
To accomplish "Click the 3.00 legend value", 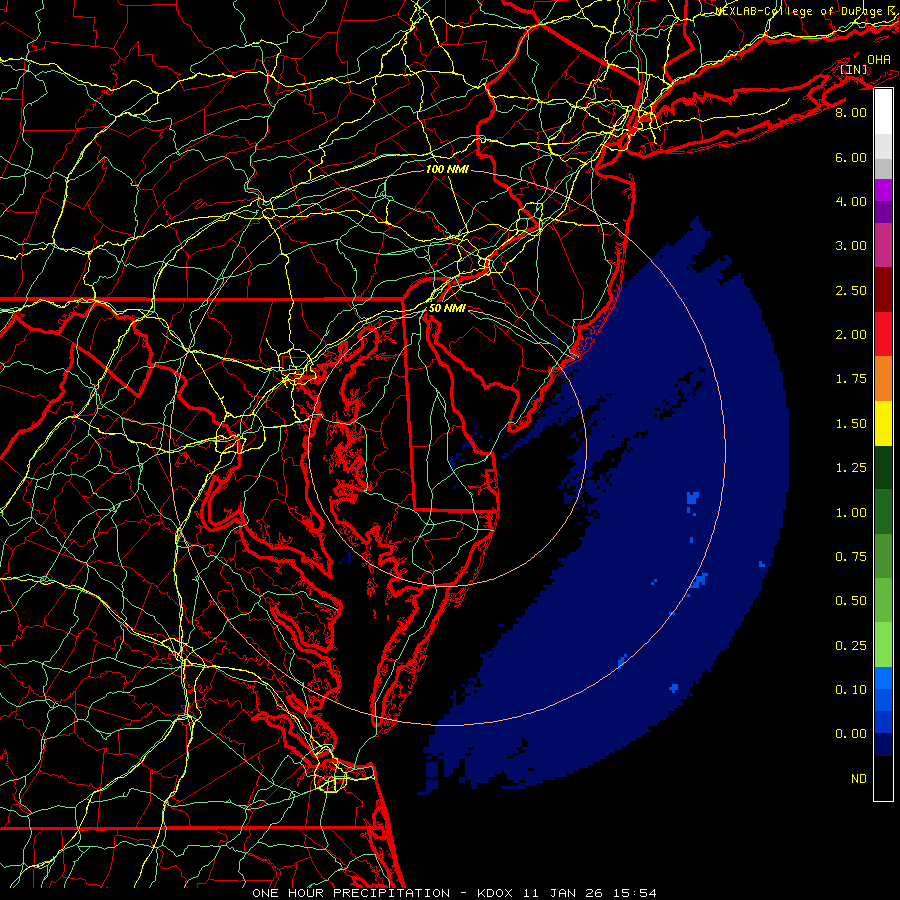I will 851,246.
